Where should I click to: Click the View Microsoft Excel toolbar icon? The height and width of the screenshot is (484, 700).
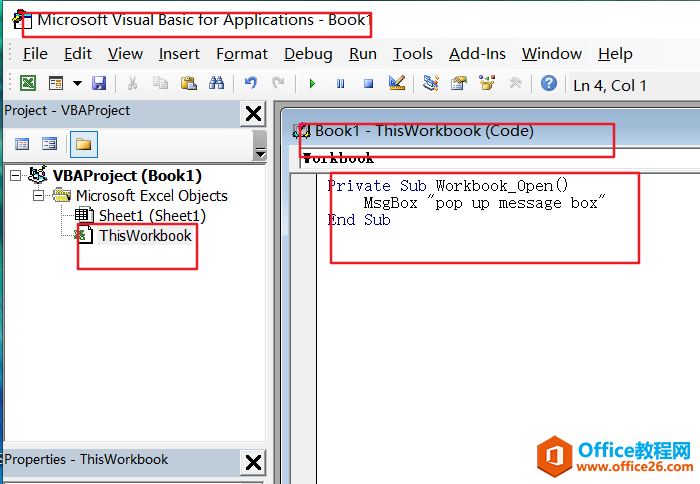tap(28, 83)
